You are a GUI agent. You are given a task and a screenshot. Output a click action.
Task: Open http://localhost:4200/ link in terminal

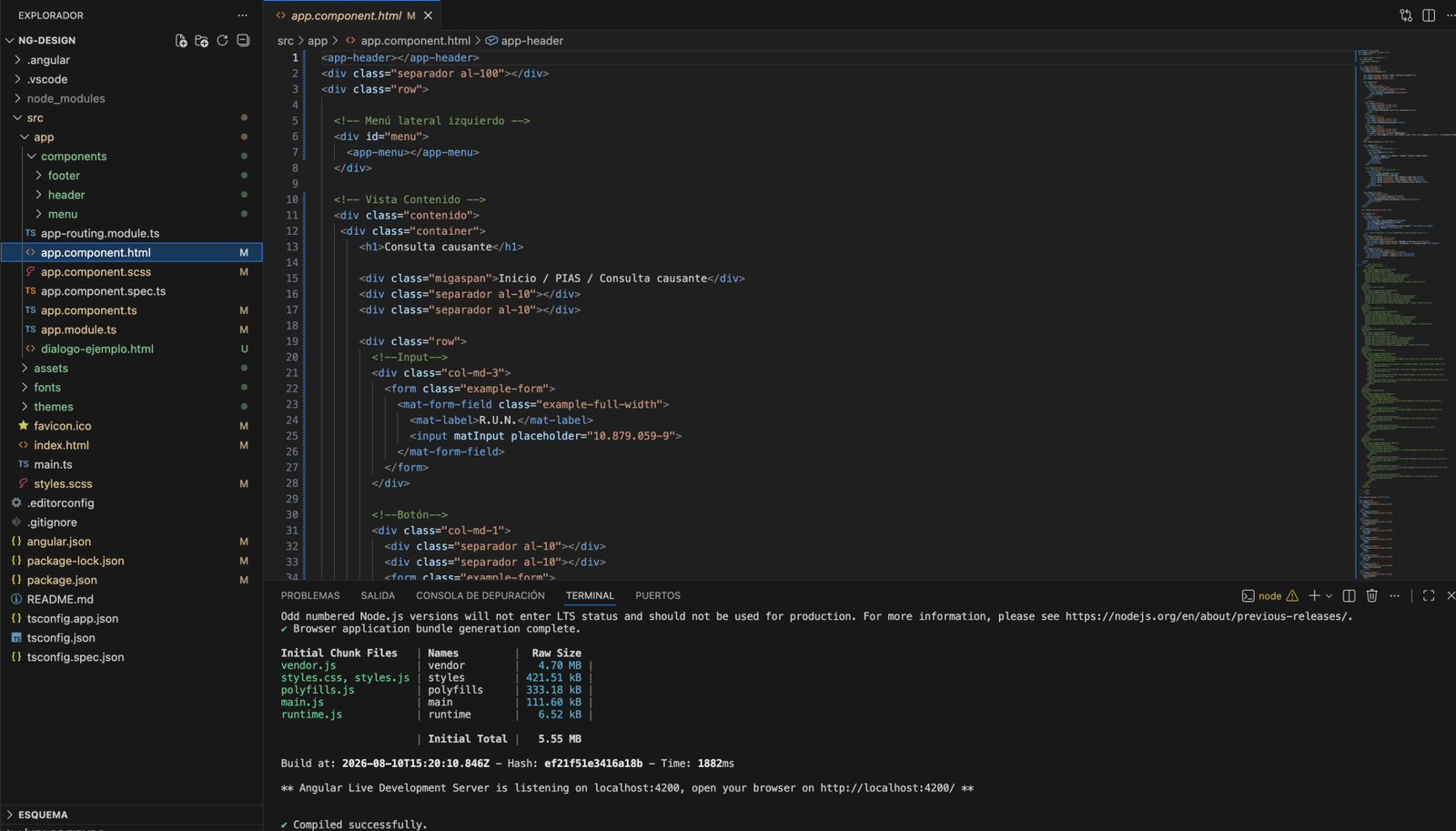[x=887, y=788]
